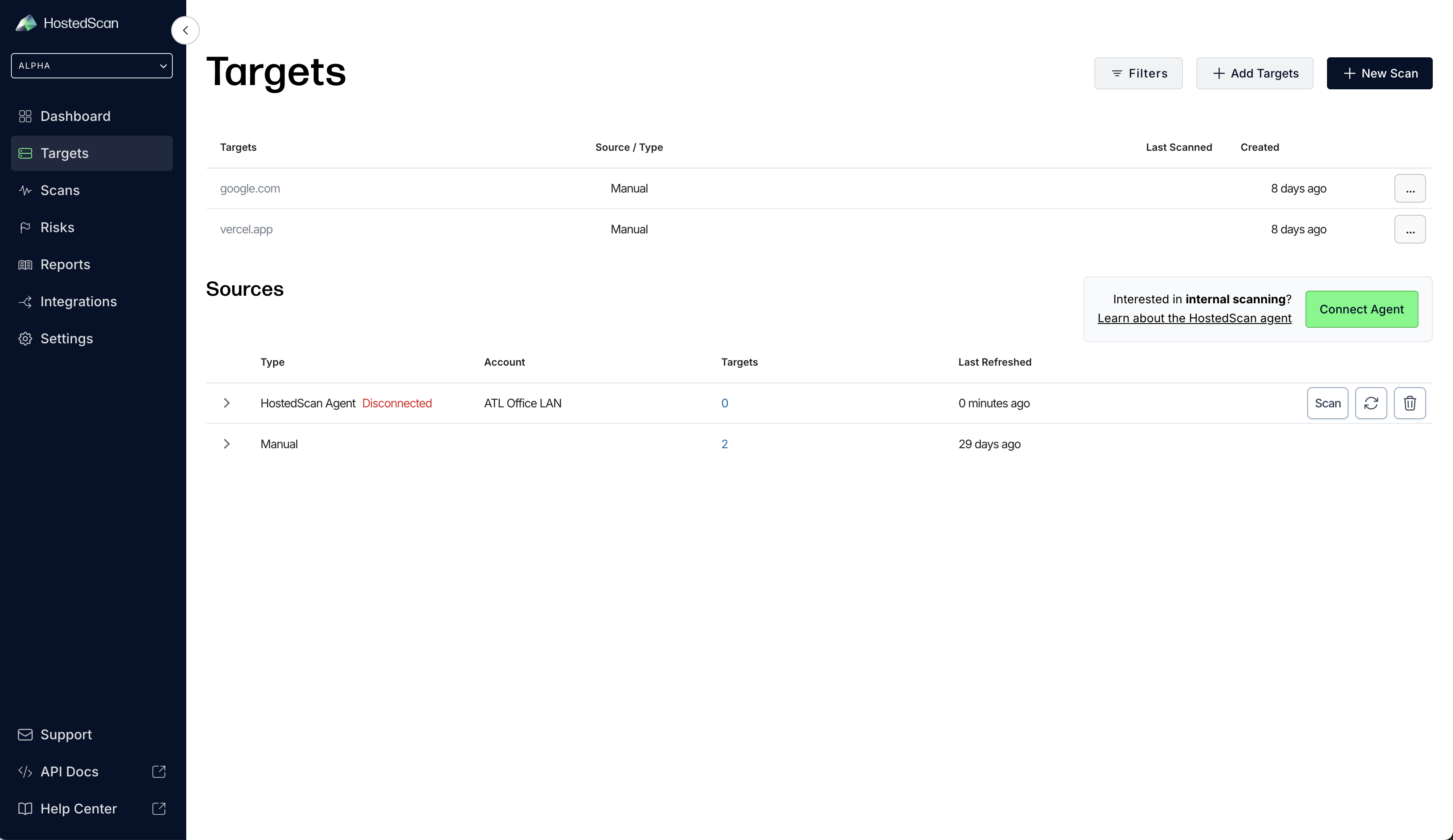Open Scans in the sidebar
The height and width of the screenshot is (840, 1453).
[92, 190]
